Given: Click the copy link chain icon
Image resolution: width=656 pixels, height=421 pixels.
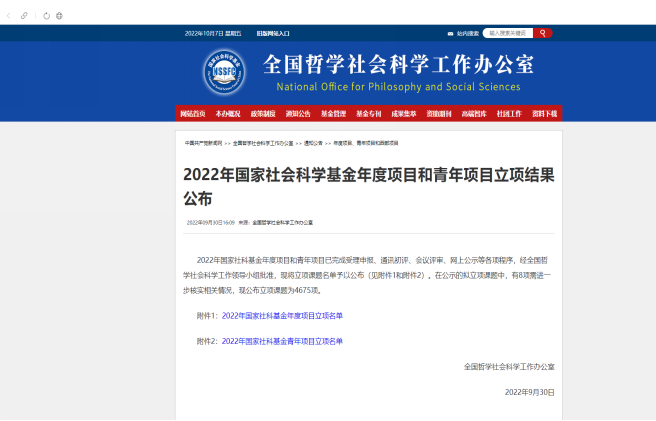Looking at the screenshot, I should pyautogui.click(x=24, y=16).
